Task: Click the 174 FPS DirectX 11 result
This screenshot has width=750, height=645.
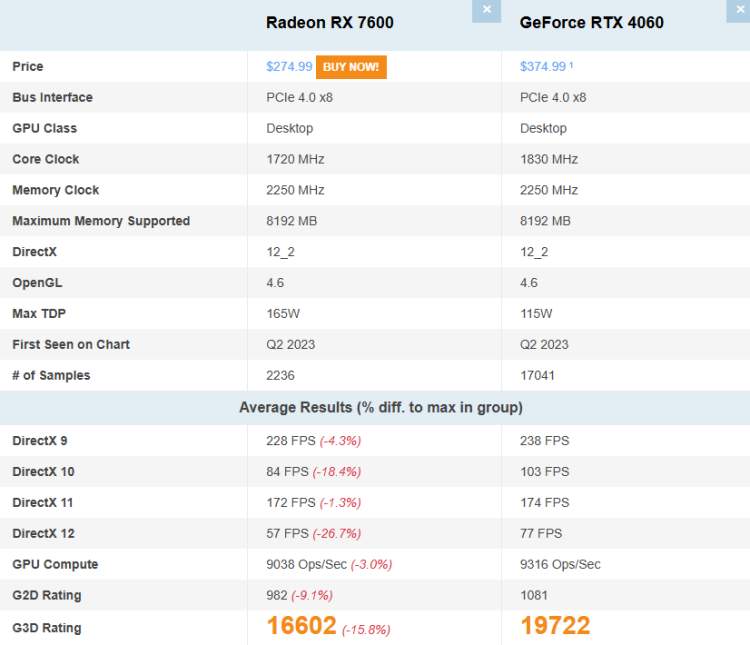Action: (544, 502)
